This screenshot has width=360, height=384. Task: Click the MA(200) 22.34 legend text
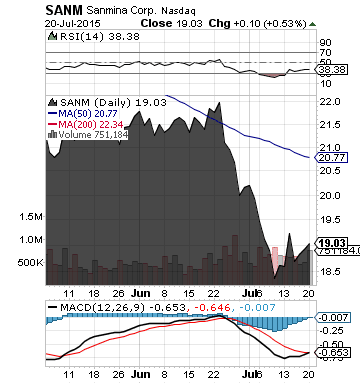(91, 124)
